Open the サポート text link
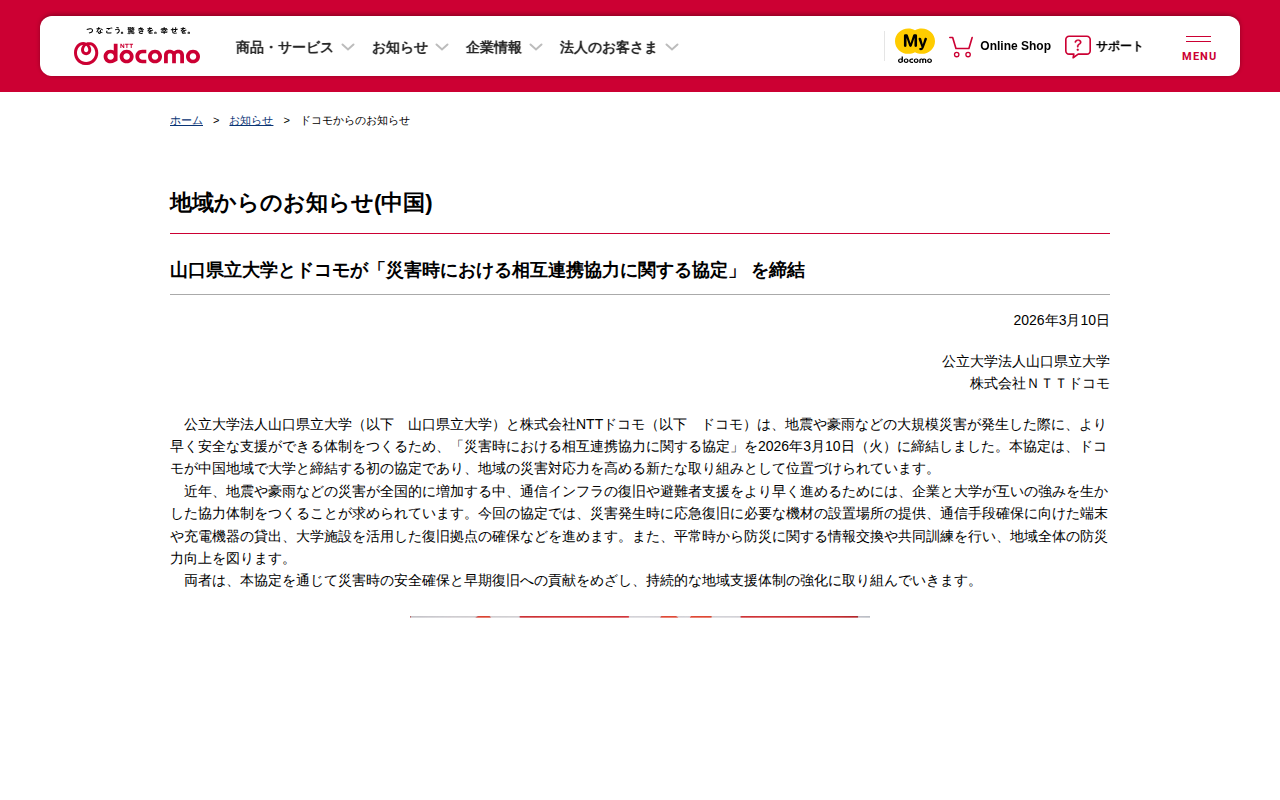The height and width of the screenshot is (800, 1280). [1119, 46]
